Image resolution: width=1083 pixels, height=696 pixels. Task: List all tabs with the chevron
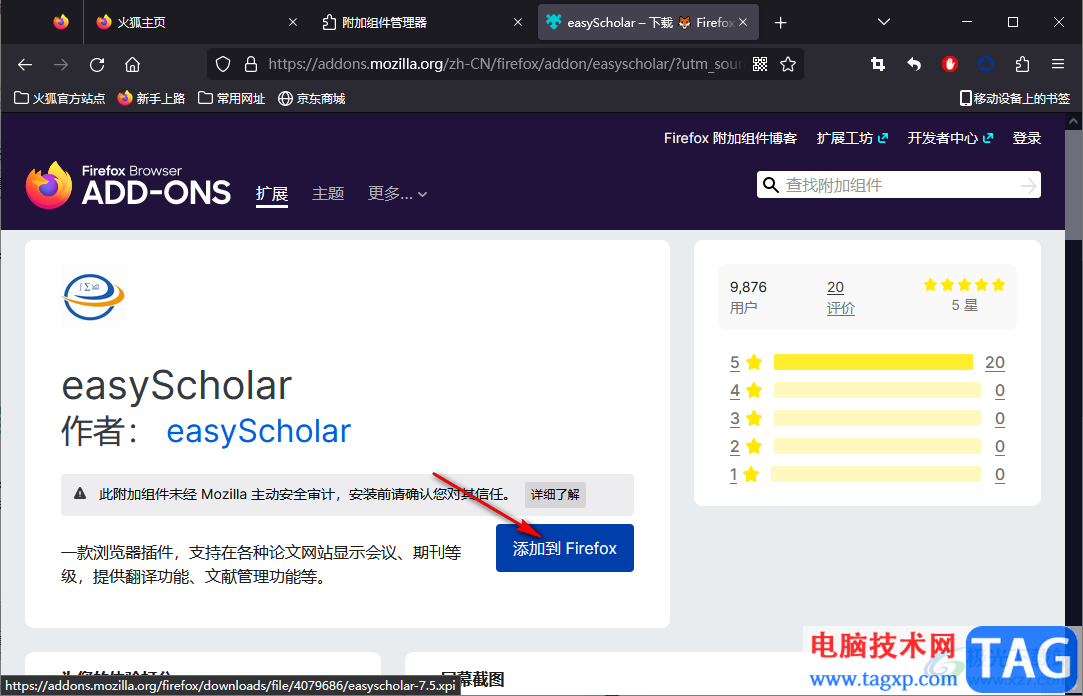coord(883,22)
